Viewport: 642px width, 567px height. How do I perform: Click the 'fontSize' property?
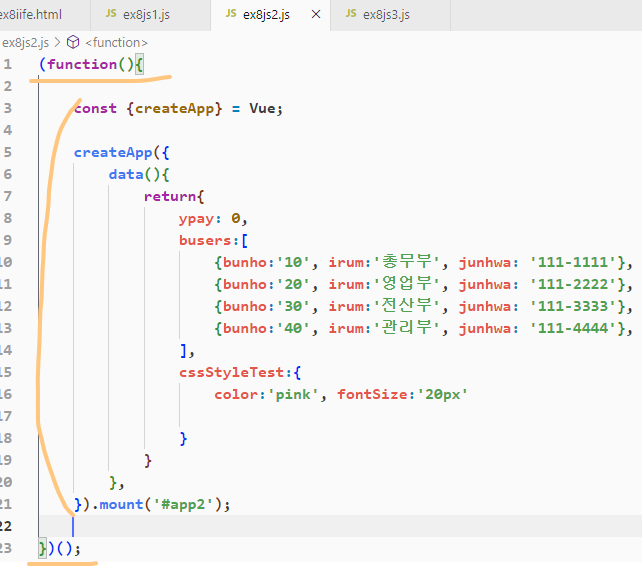click(x=372, y=395)
